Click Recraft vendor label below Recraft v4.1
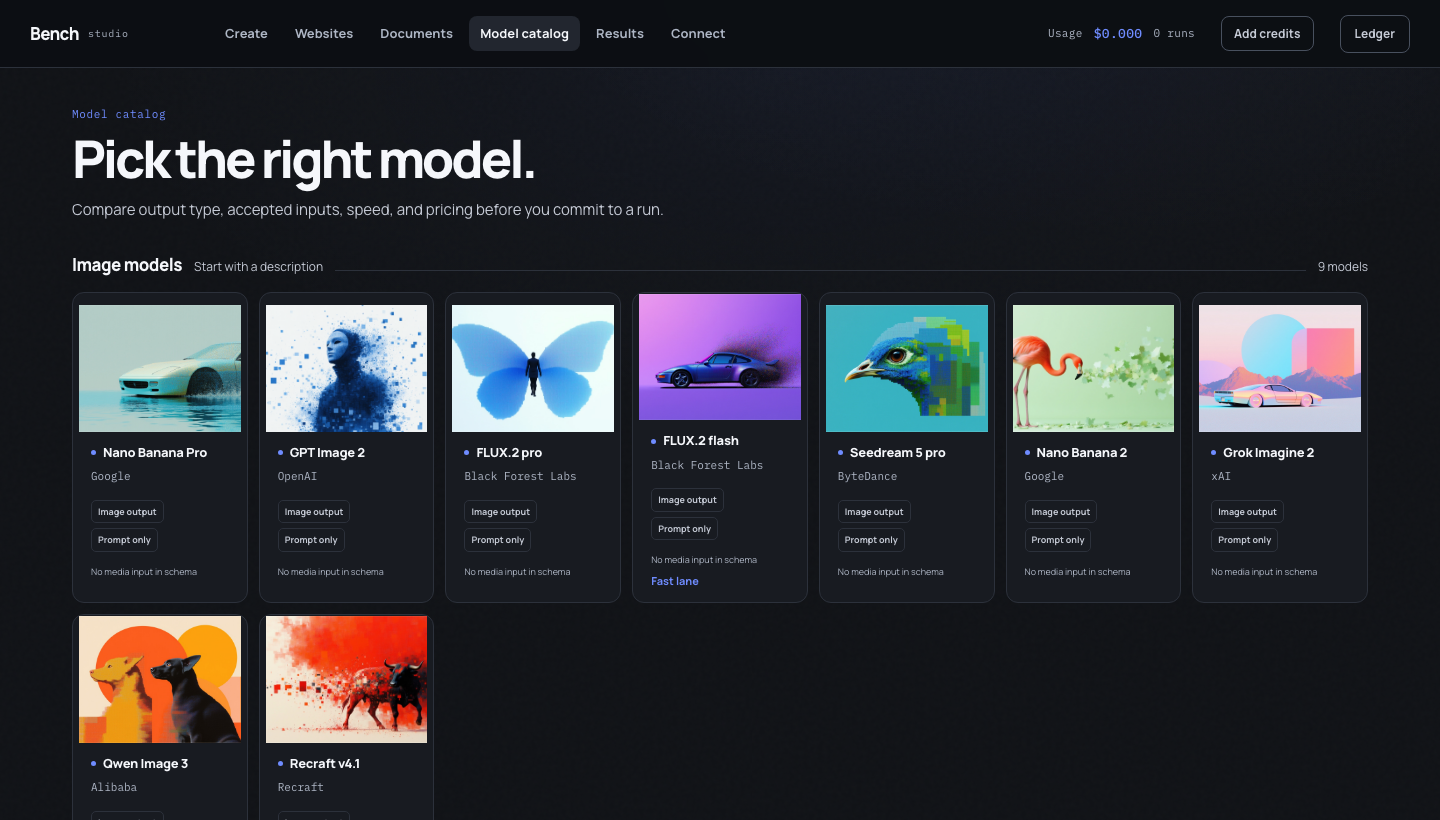 301,788
